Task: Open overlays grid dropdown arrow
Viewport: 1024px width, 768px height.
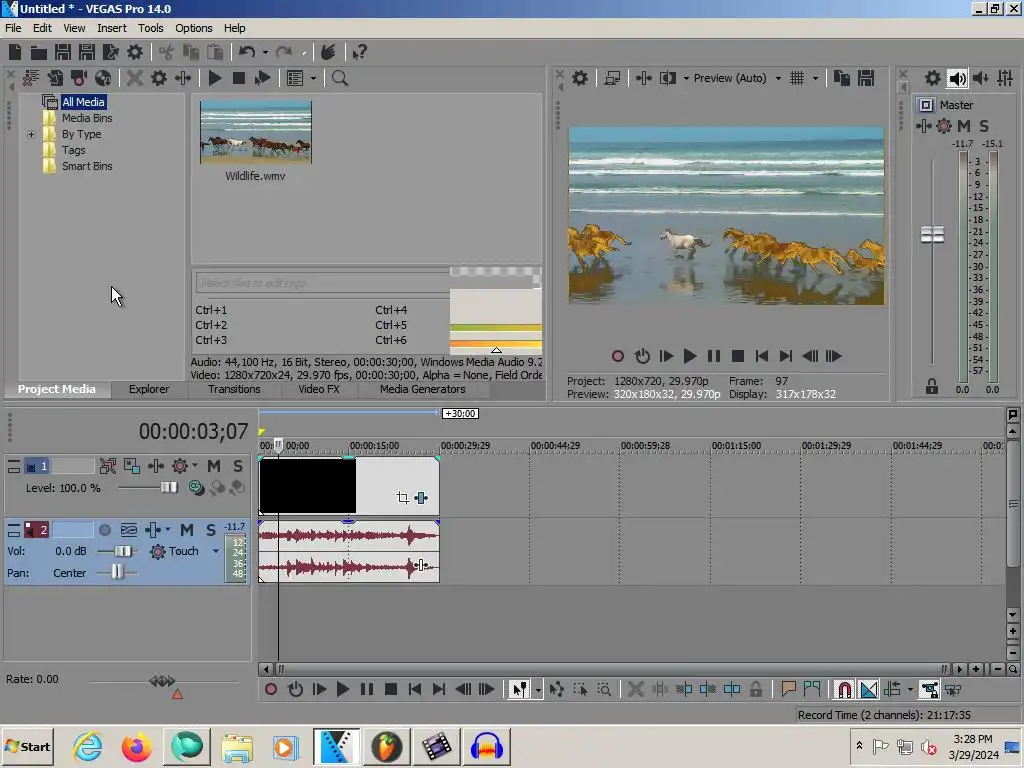Action: coord(815,78)
